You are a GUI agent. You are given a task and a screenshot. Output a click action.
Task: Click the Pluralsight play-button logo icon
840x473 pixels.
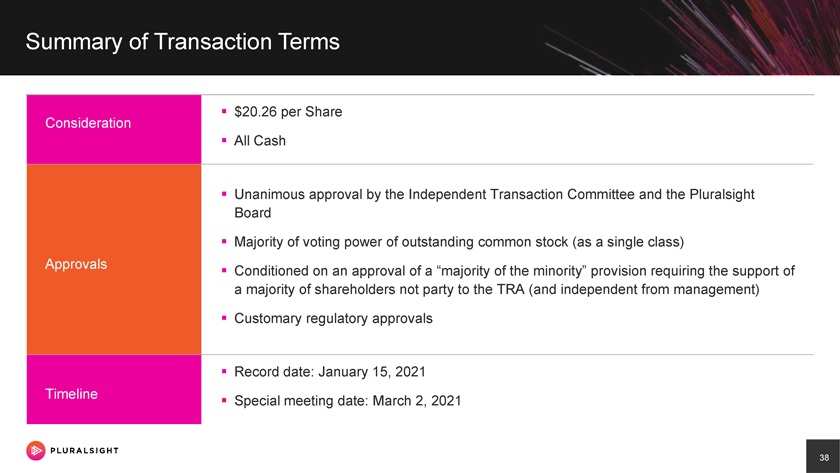click(36, 451)
